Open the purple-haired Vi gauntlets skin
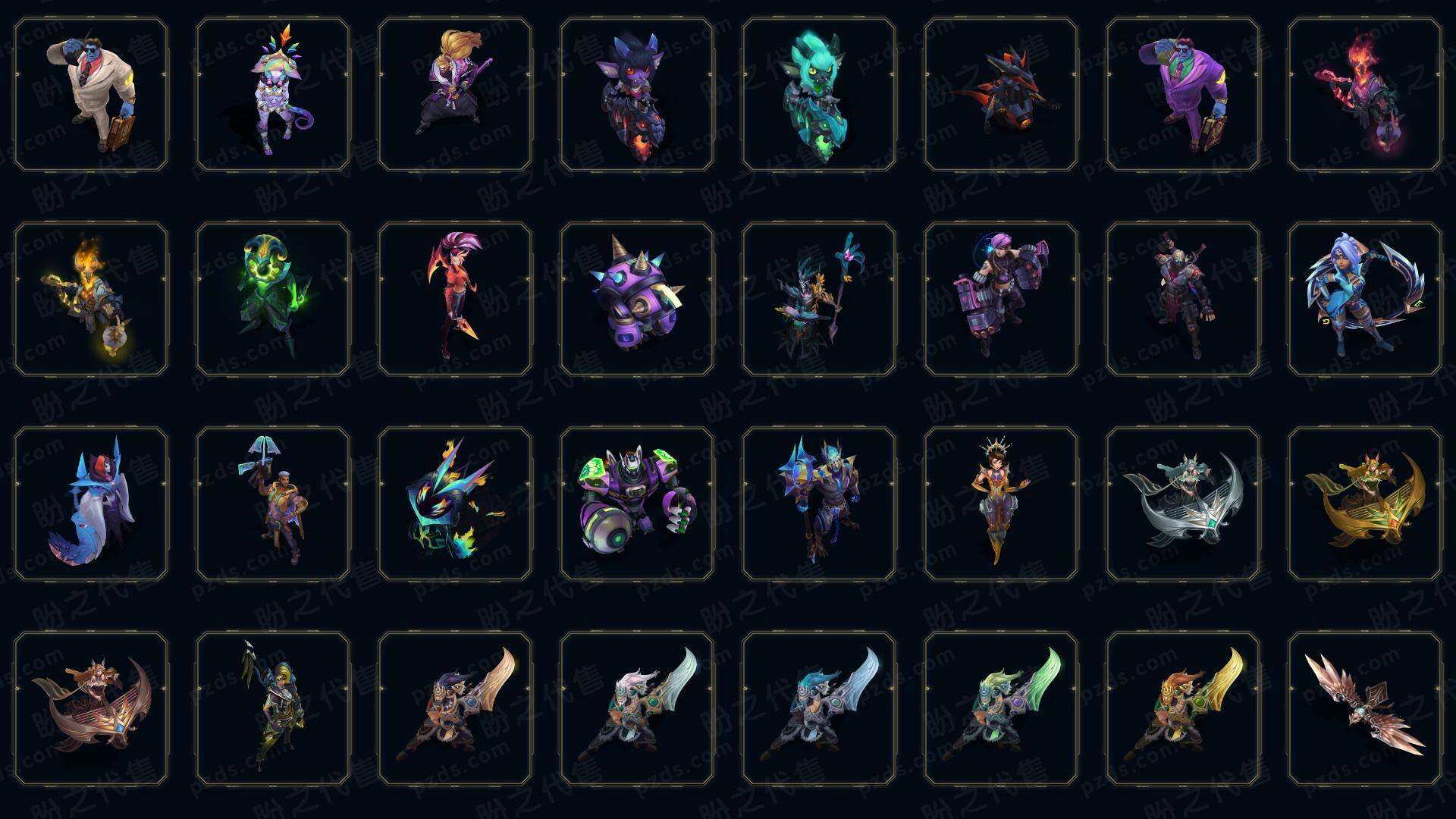The height and width of the screenshot is (819, 1456). click(1001, 299)
